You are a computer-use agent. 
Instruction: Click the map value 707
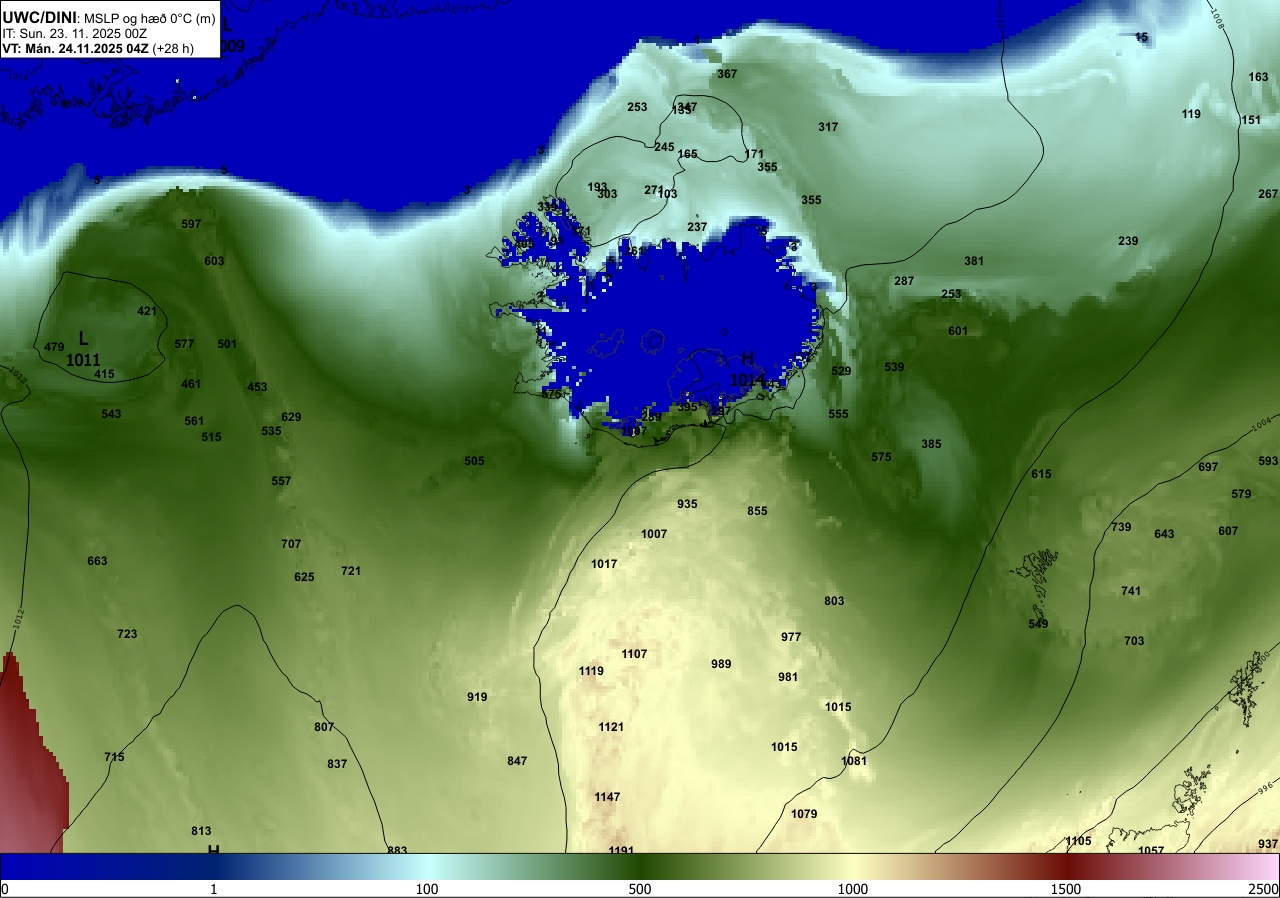(291, 544)
